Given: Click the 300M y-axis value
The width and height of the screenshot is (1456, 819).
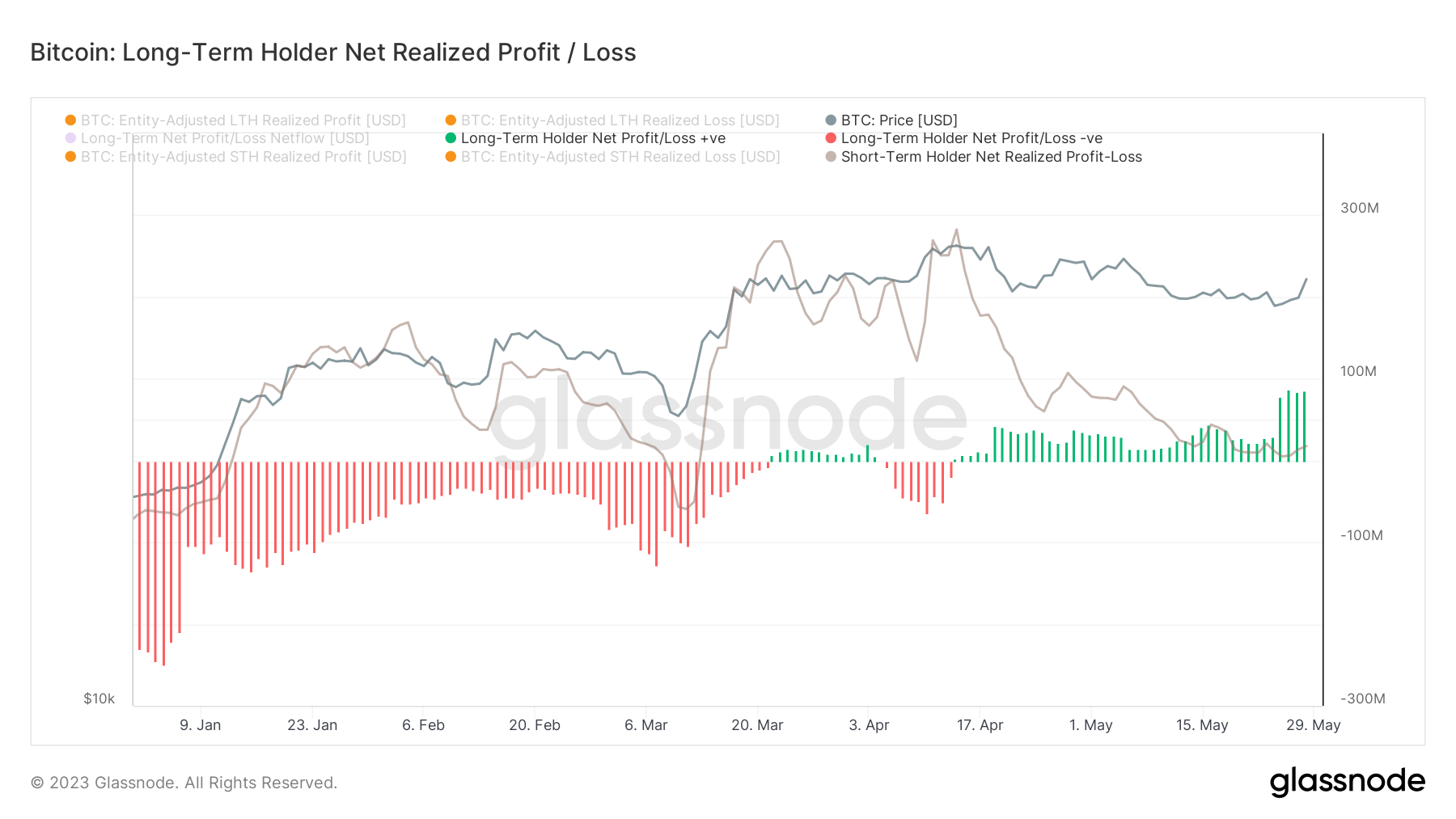Looking at the screenshot, I should tap(1360, 208).
